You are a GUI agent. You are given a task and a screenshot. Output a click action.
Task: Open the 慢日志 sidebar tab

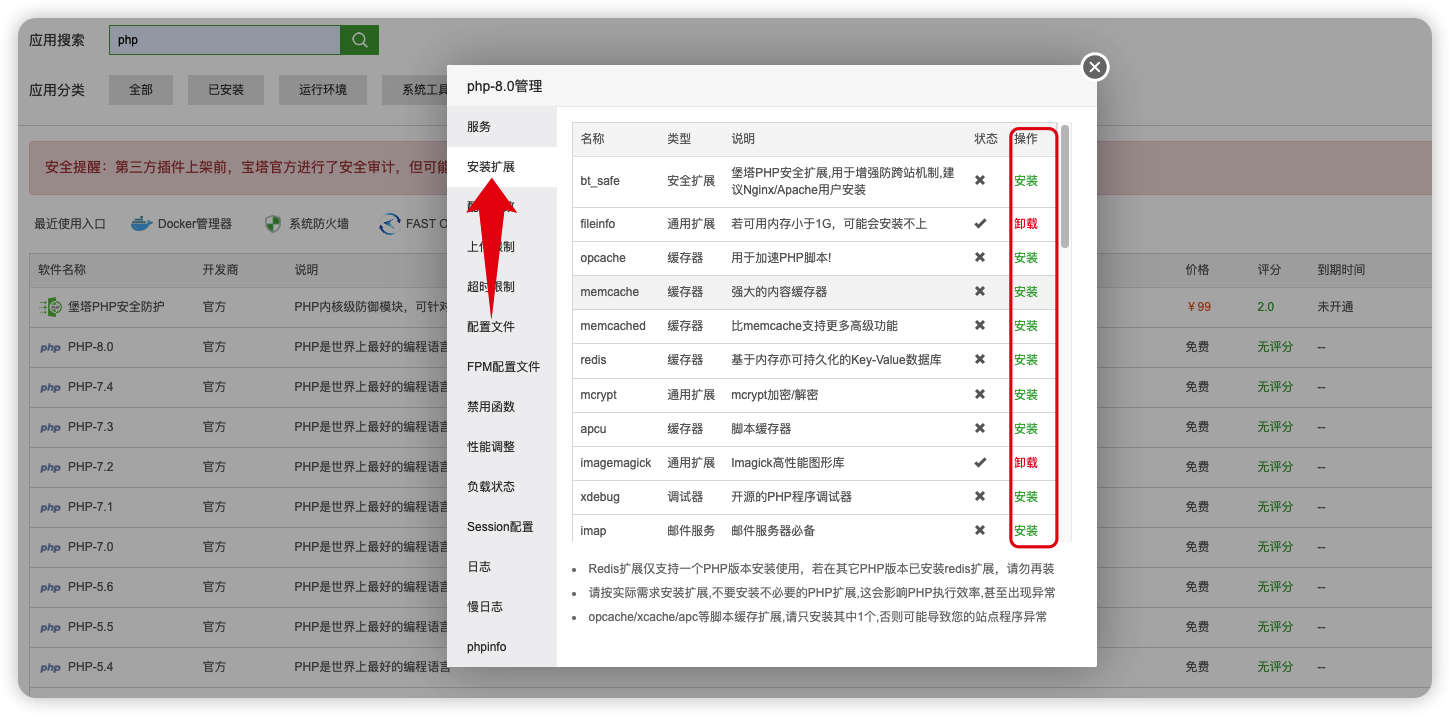pyautogui.click(x=502, y=607)
